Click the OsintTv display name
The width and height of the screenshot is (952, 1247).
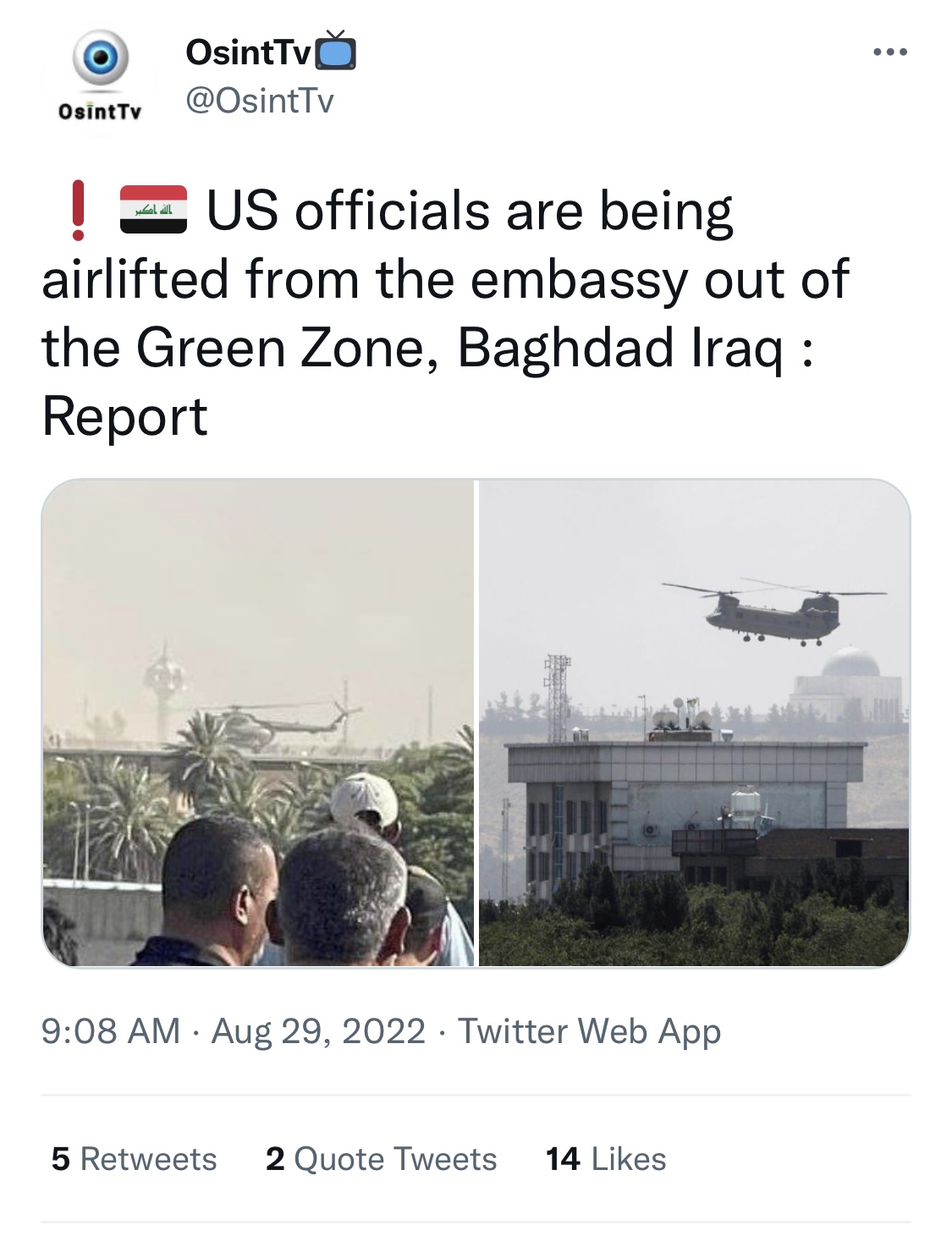click(x=248, y=52)
